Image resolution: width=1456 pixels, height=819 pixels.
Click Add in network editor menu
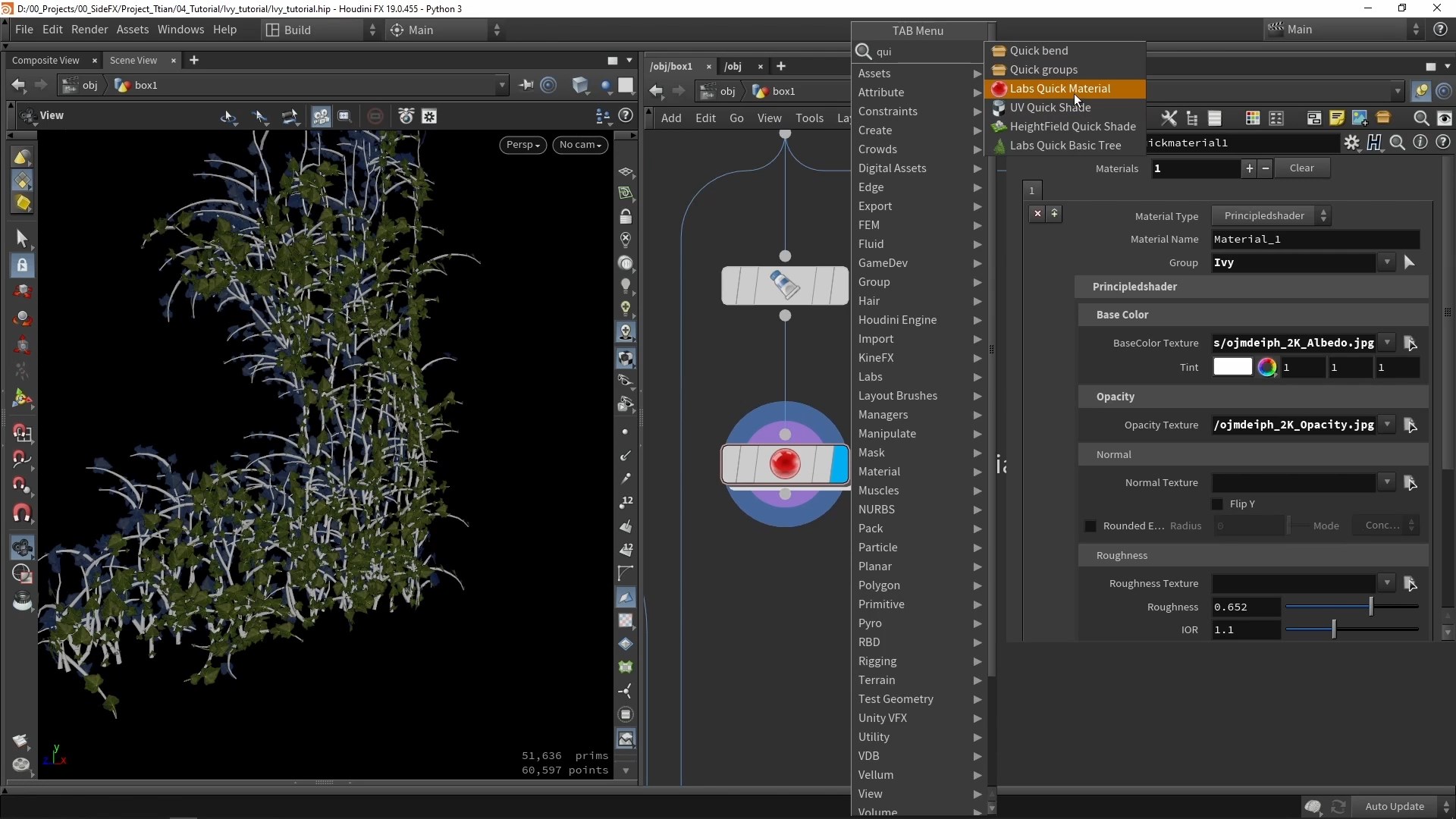671,118
